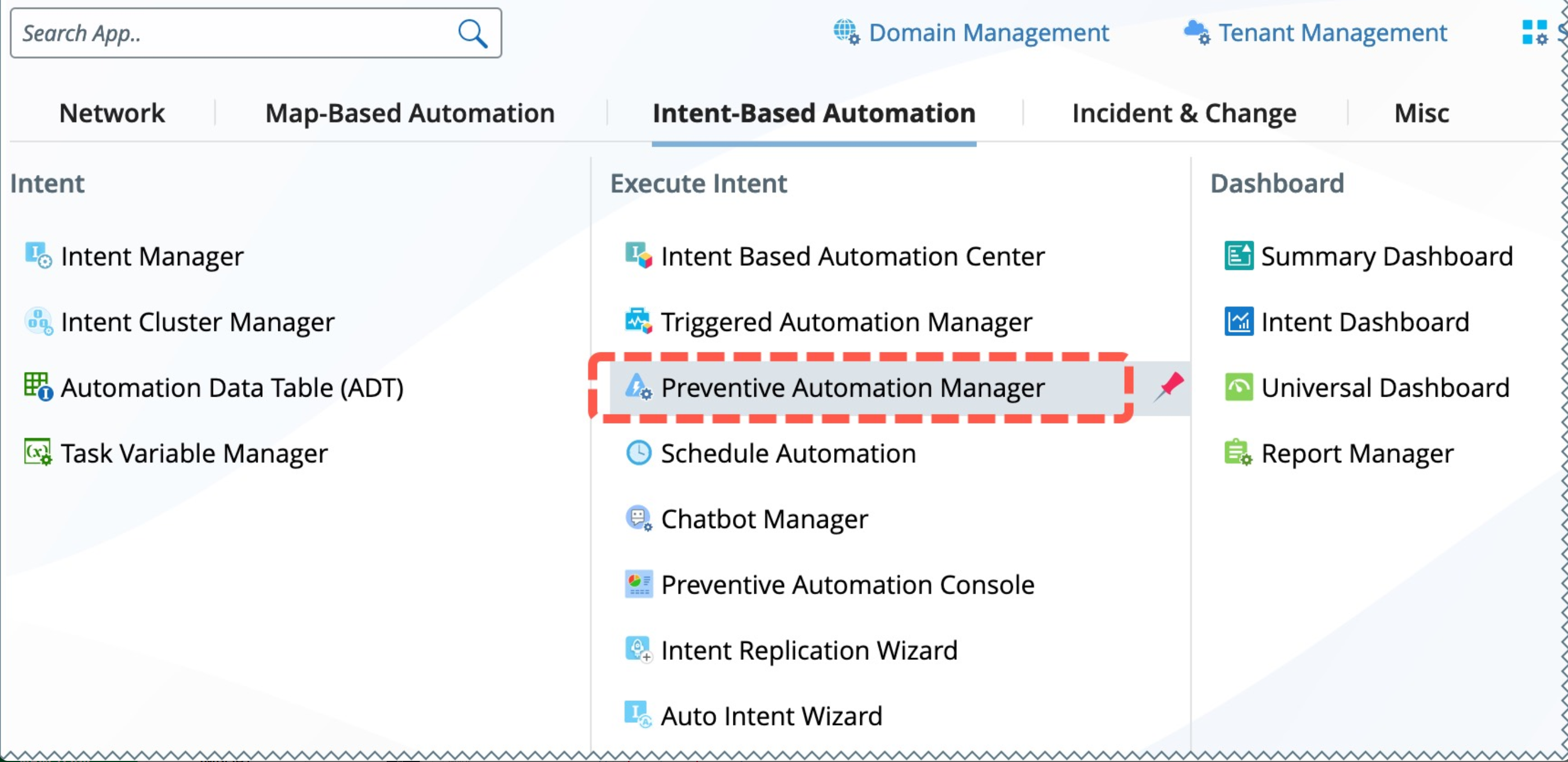Image resolution: width=1568 pixels, height=762 pixels.
Task: Click the Automation Data Table icon
Action: pyautogui.click(x=38, y=387)
